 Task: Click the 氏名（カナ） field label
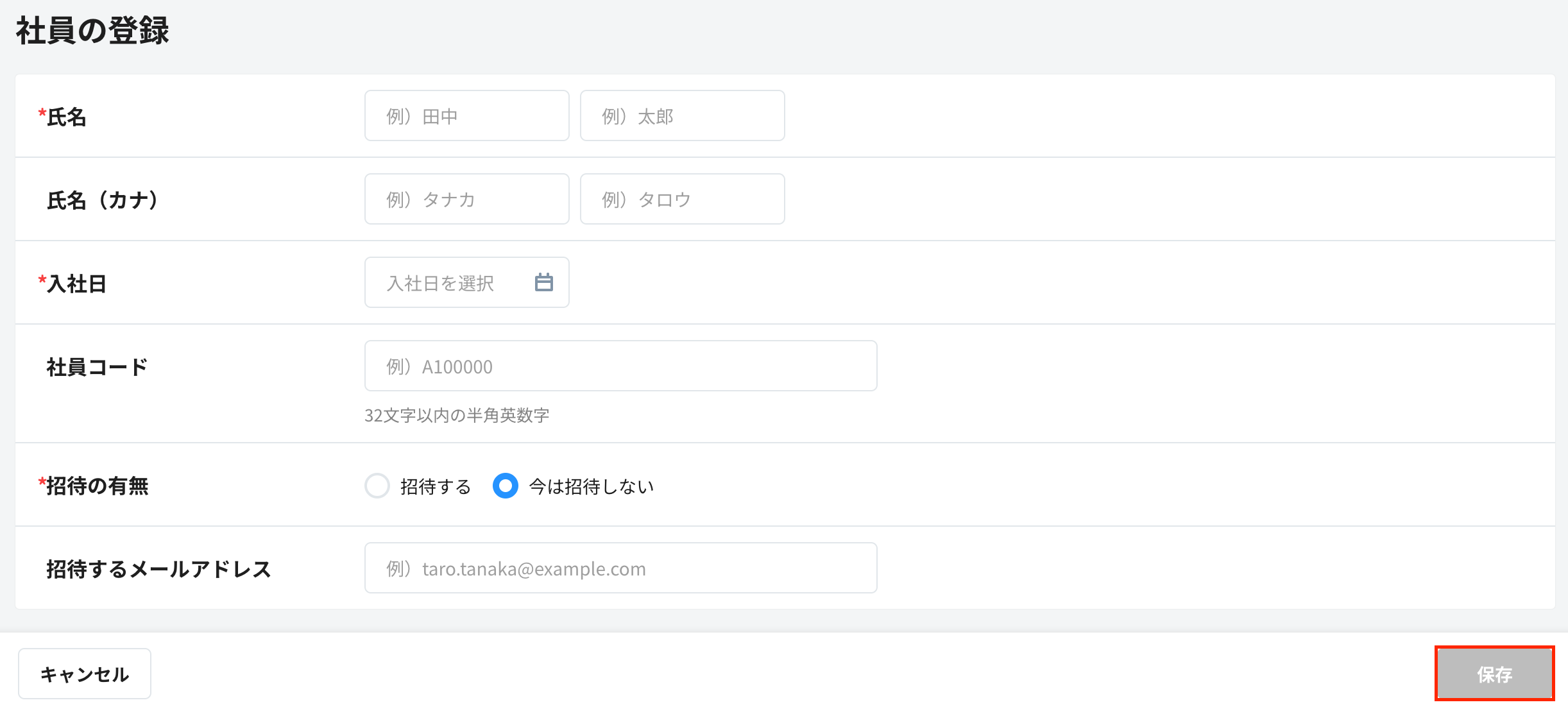point(103,200)
